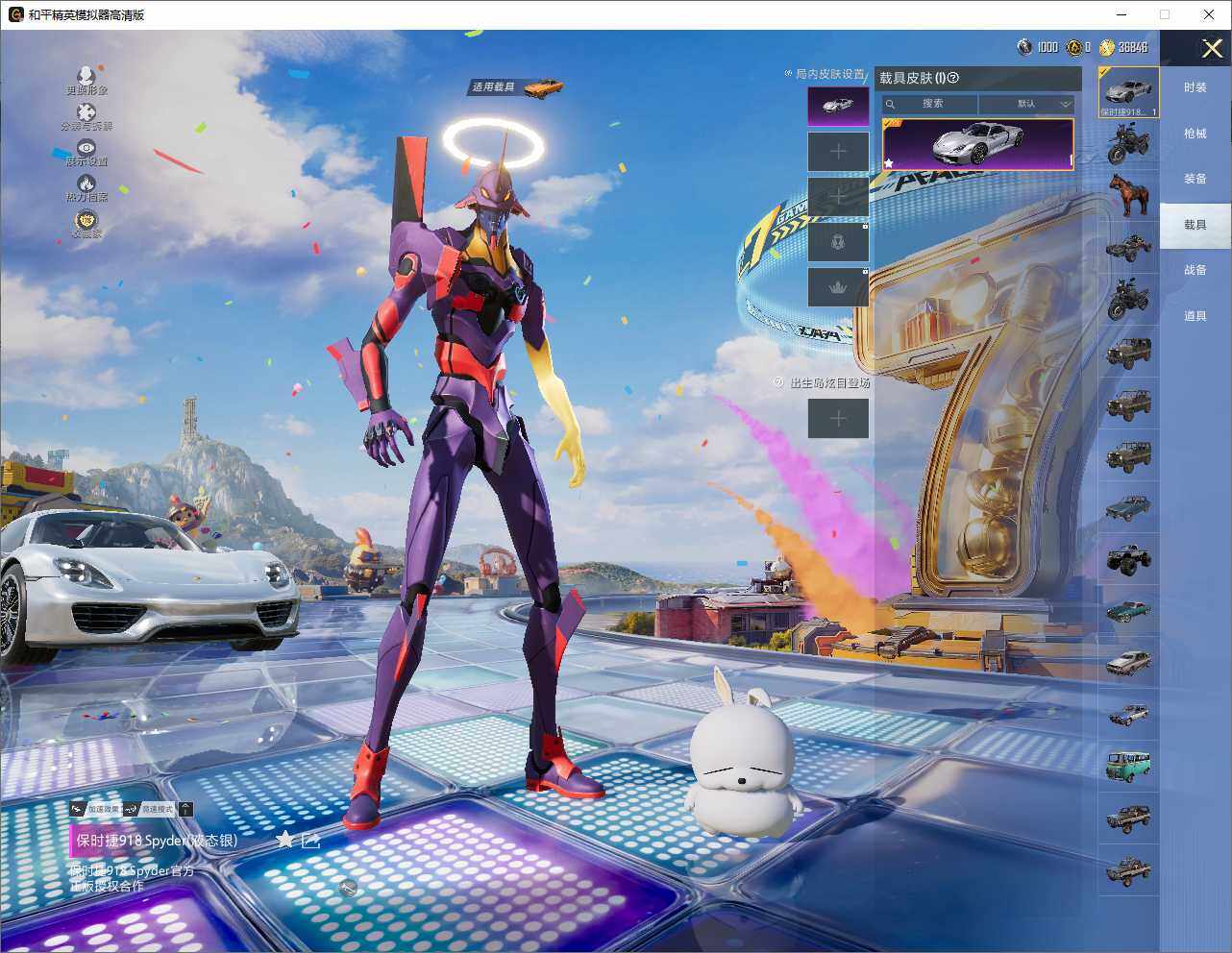Toggle the 展示设置 eye icon

[86, 147]
